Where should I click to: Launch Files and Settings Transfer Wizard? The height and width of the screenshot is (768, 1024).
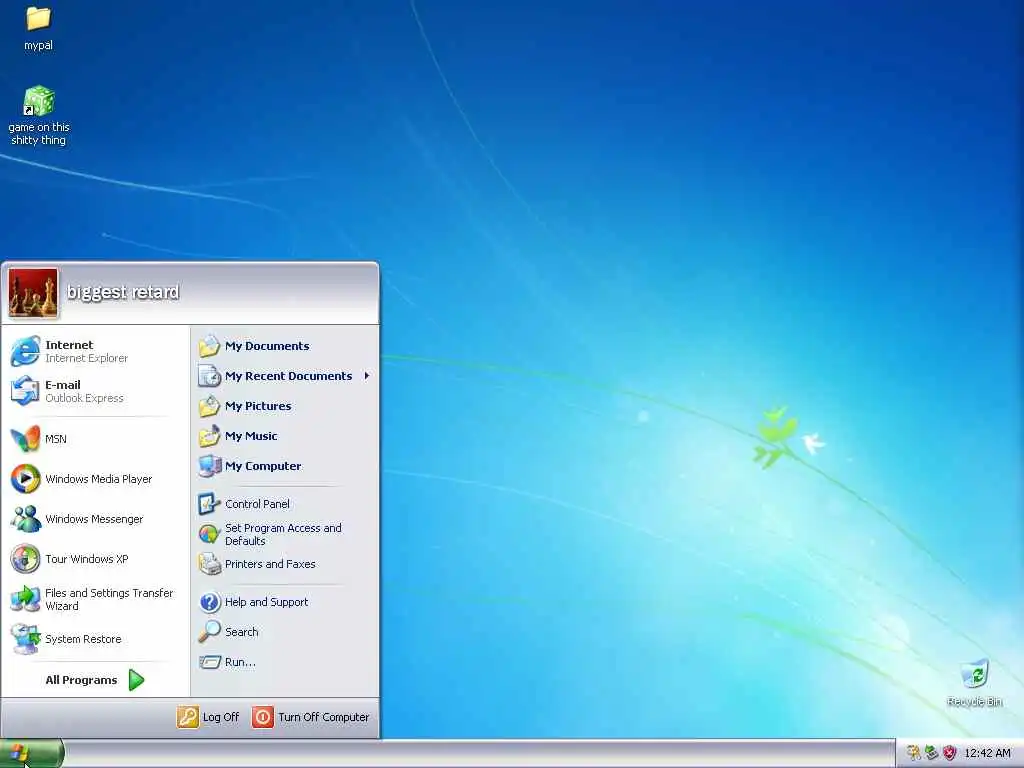(95, 599)
